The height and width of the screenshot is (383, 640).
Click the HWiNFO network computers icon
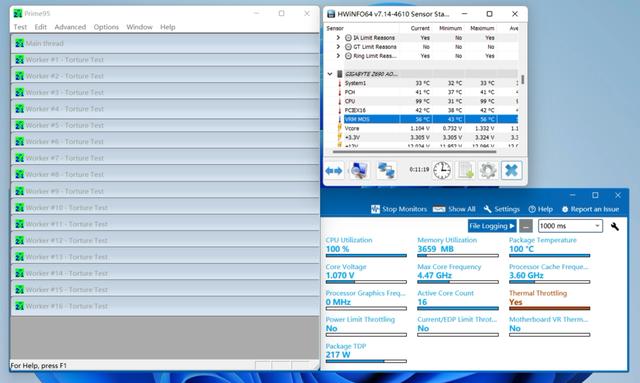(x=386, y=170)
